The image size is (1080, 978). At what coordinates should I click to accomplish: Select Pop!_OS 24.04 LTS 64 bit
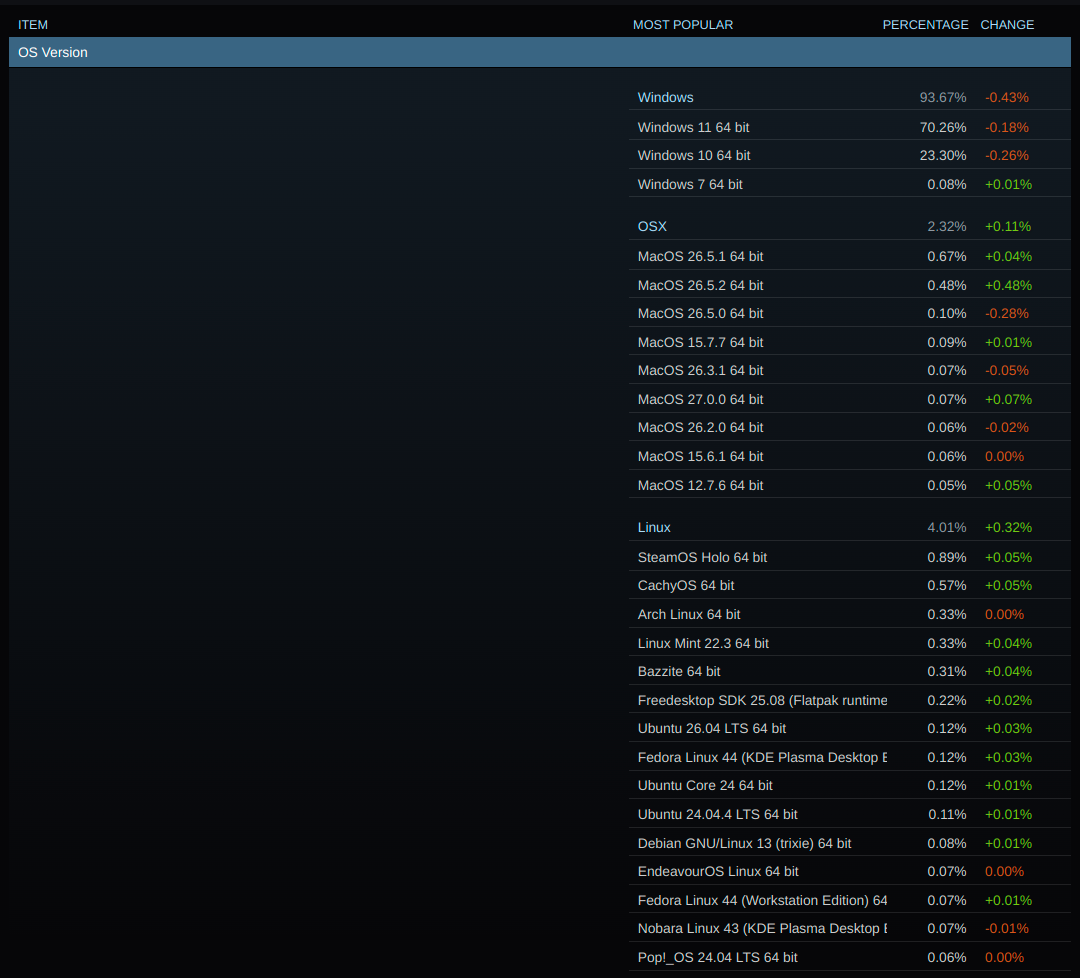click(849, 958)
